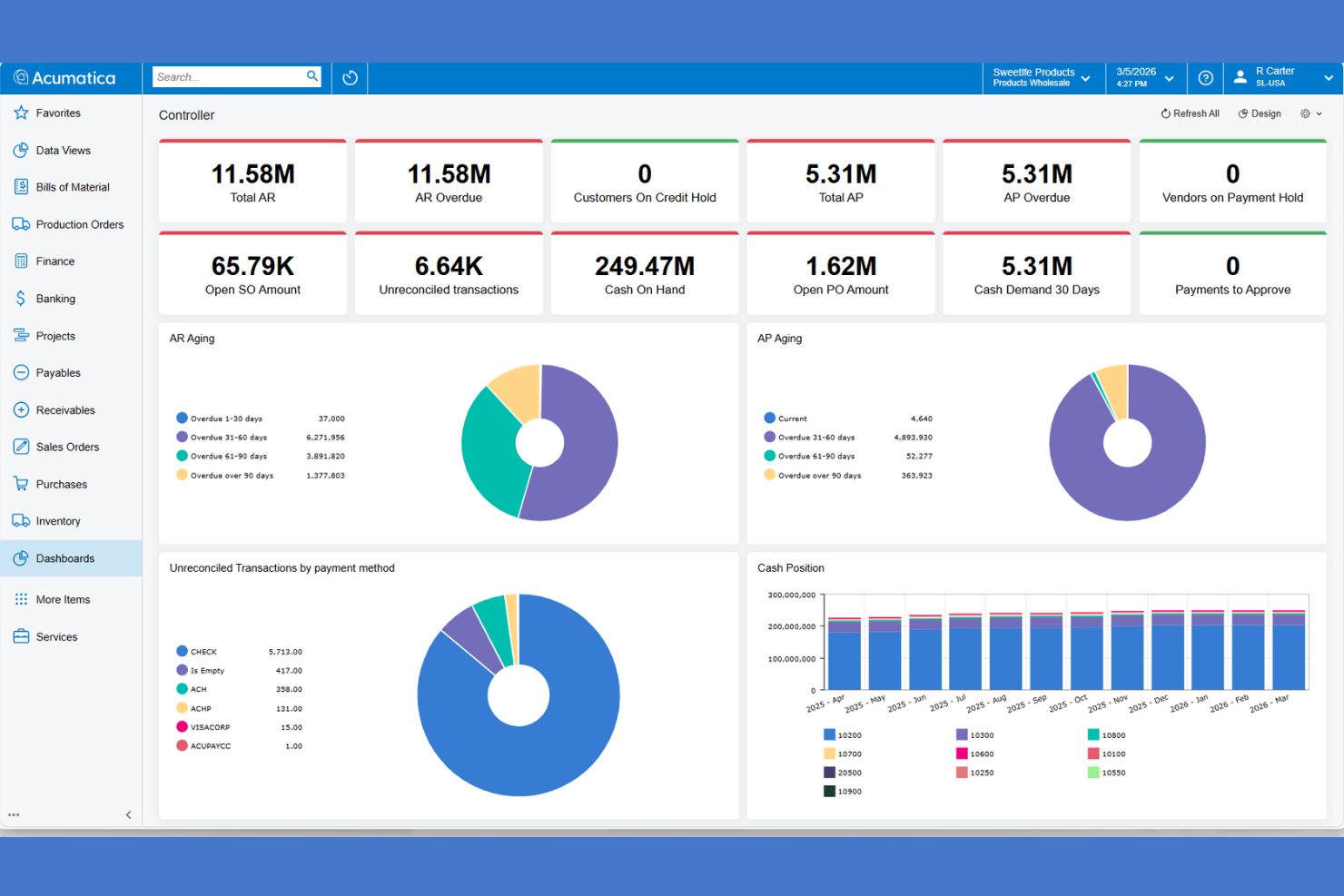Viewport: 1344px width, 896px height.
Task: Click the Projects icon in sidebar
Action: (21, 335)
